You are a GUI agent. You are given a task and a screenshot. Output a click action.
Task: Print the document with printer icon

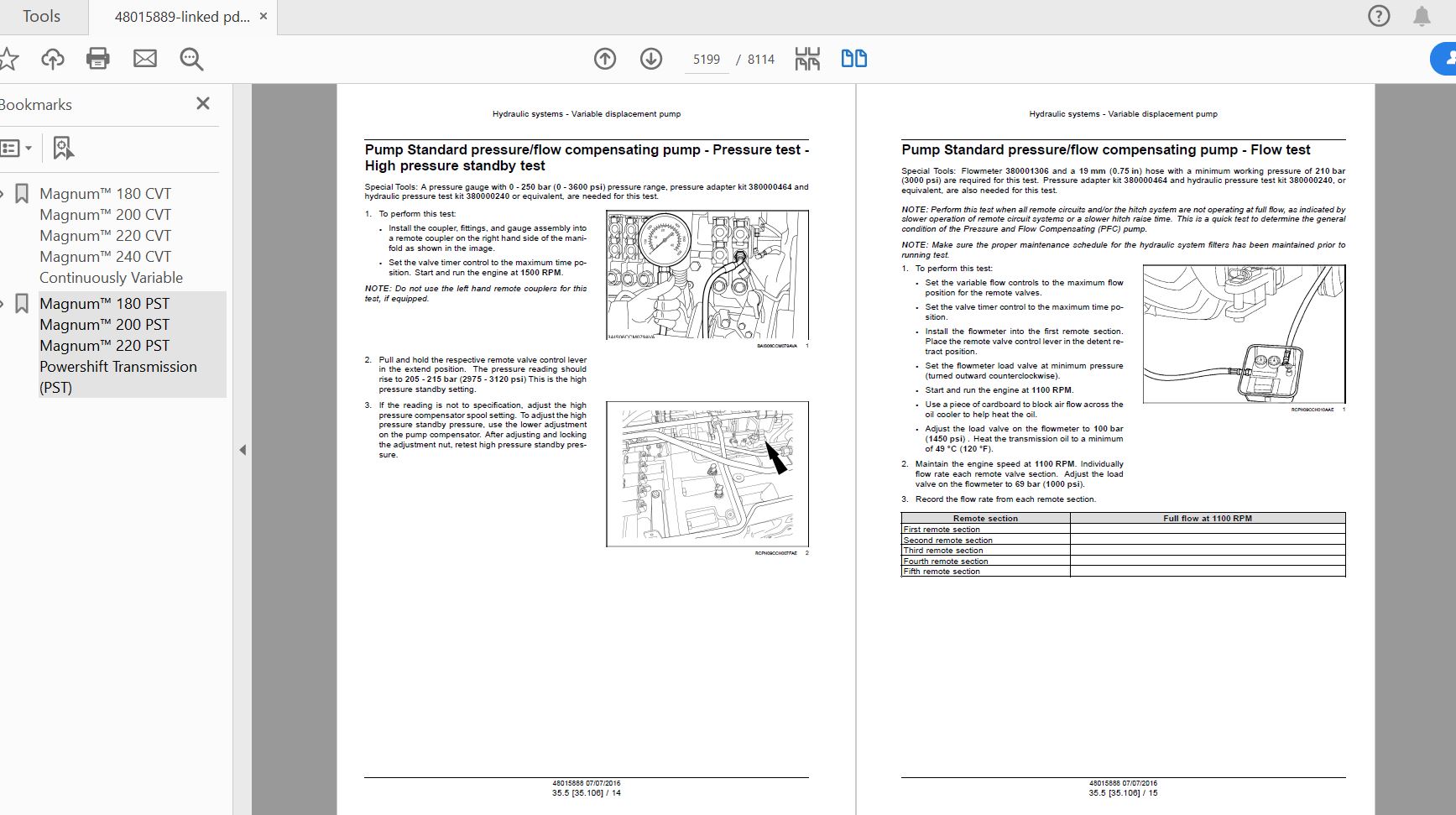(98, 59)
